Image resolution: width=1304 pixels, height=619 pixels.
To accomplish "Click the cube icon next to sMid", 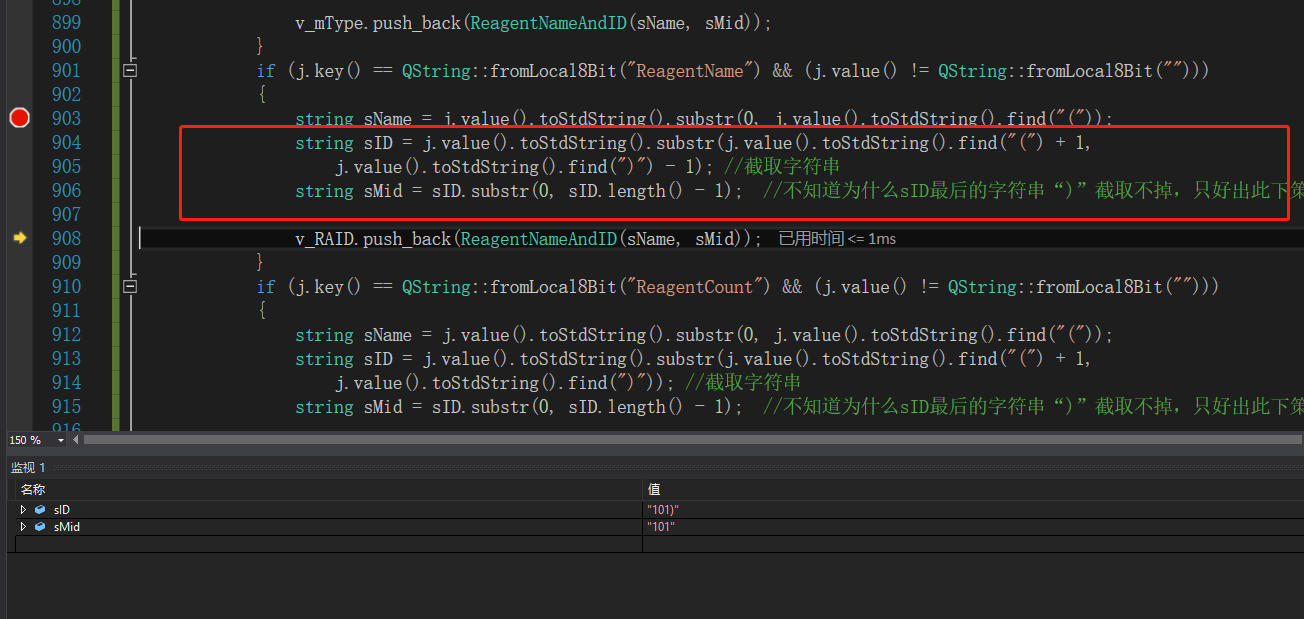I will pyautogui.click(x=40, y=526).
